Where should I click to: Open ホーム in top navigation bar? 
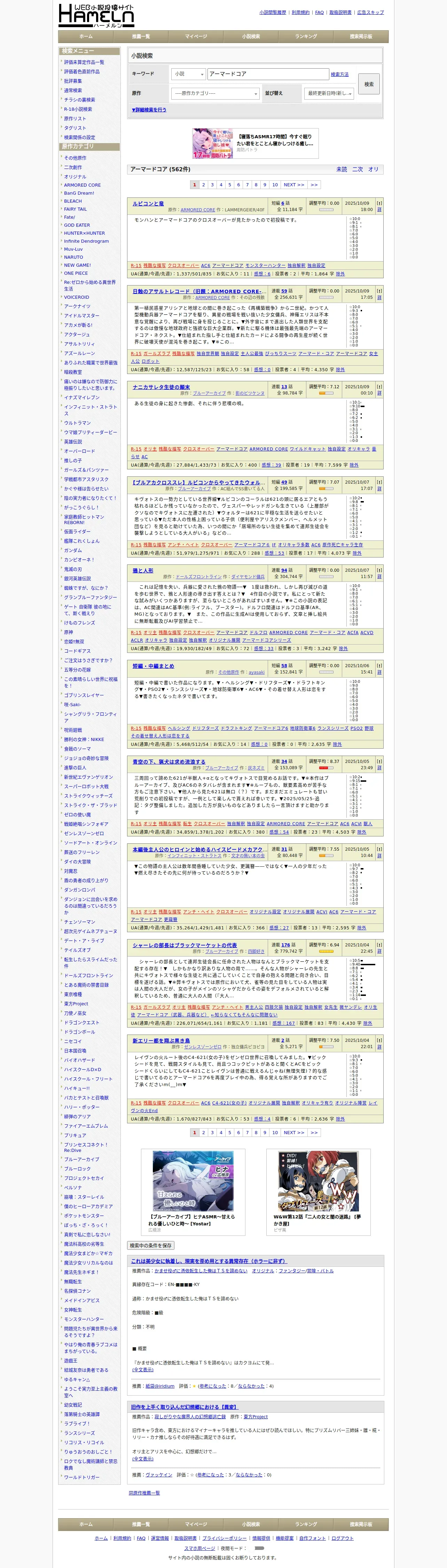click(x=86, y=37)
